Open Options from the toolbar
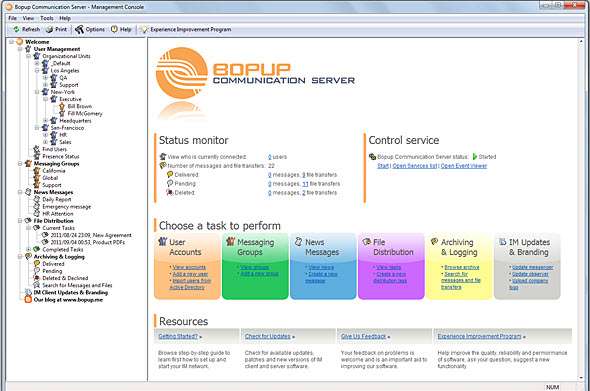 pyautogui.click(x=90, y=29)
